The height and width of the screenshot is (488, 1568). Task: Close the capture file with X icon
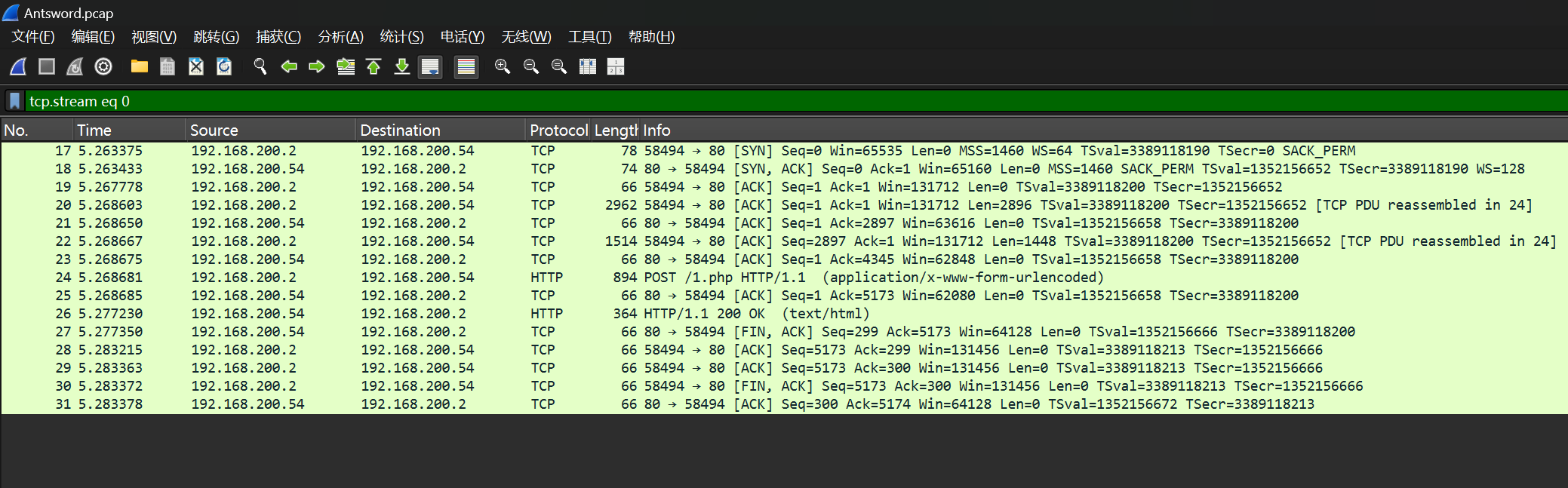tap(196, 67)
